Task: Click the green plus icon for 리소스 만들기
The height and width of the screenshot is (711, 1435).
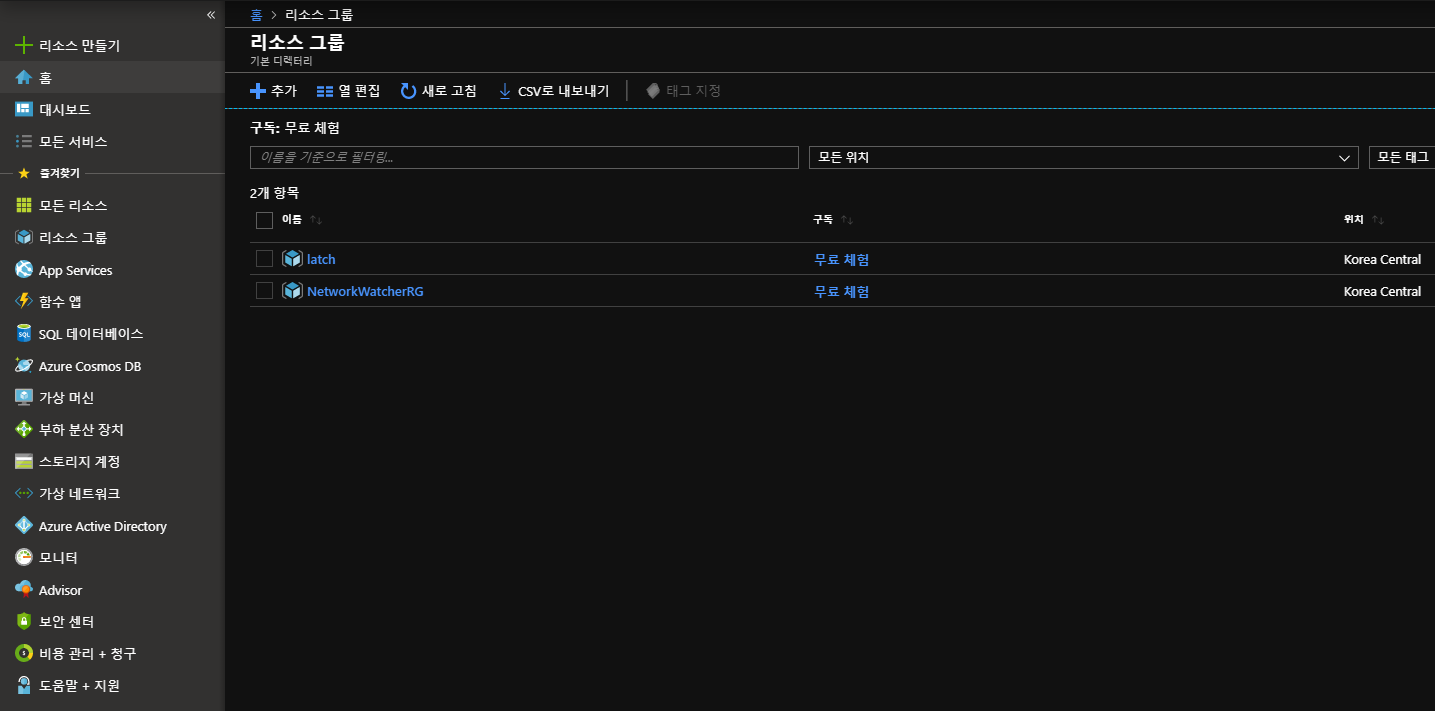Action: pyautogui.click(x=24, y=45)
